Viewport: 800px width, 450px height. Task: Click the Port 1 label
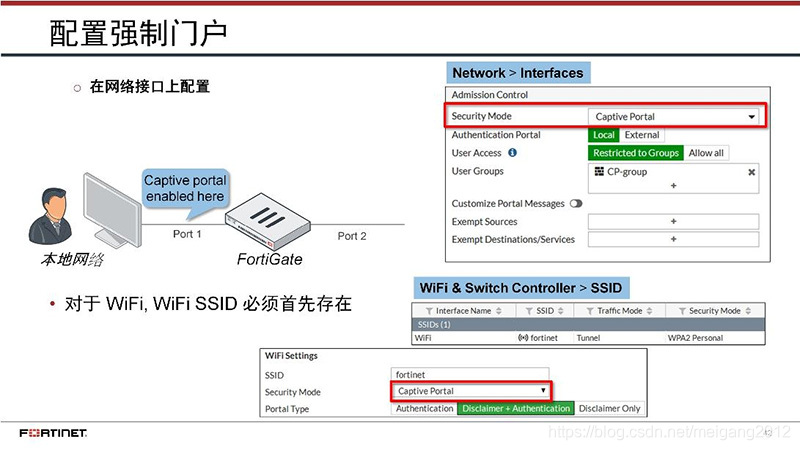[187, 234]
